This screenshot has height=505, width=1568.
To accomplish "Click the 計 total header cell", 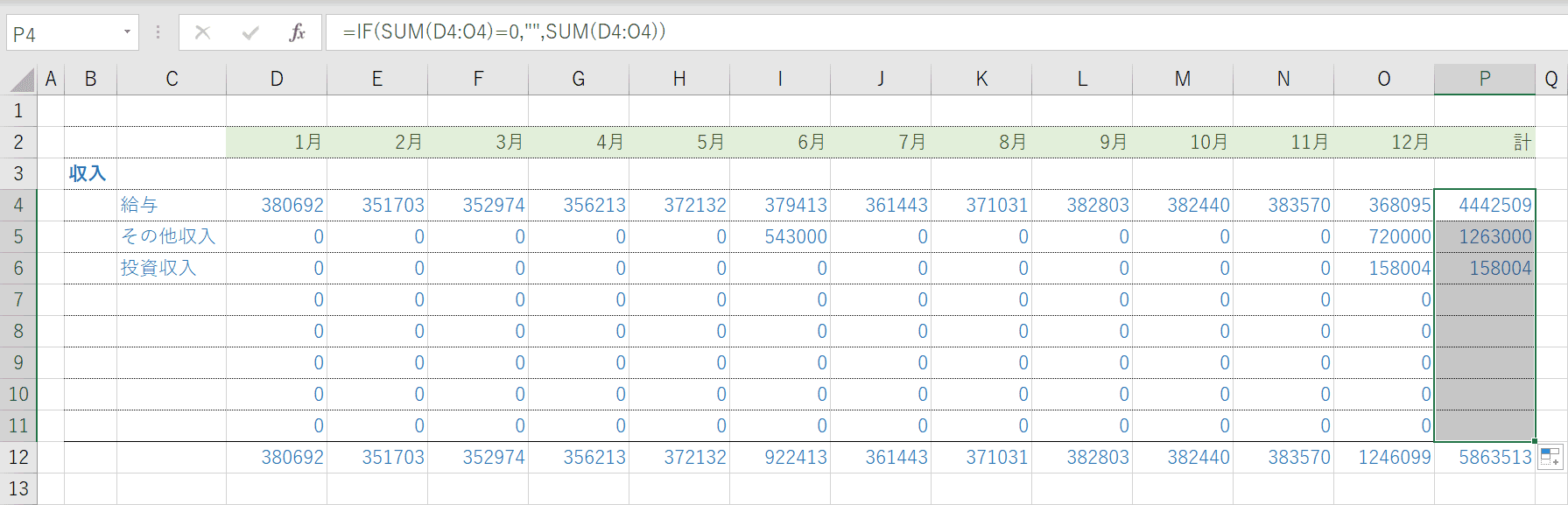I will point(1485,143).
